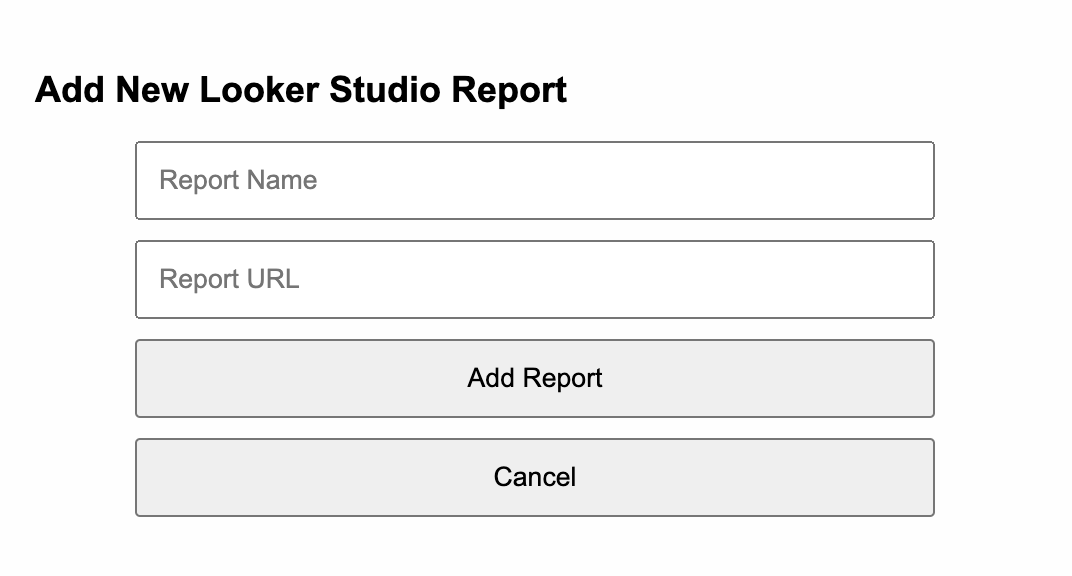Click the 'Report Name' placeholder text
This screenshot has height=576, width=1072.
[238, 180]
